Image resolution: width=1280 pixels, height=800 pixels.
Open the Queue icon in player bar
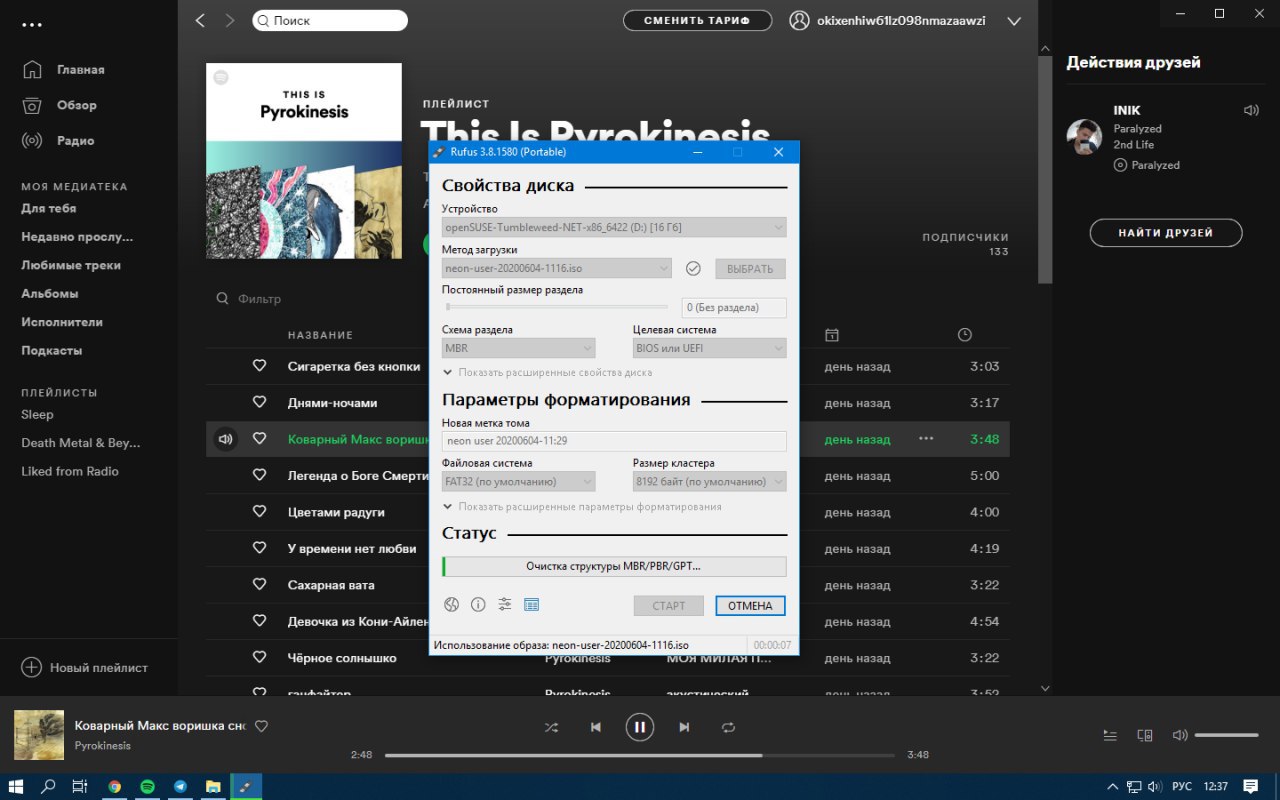coord(1110,735)
